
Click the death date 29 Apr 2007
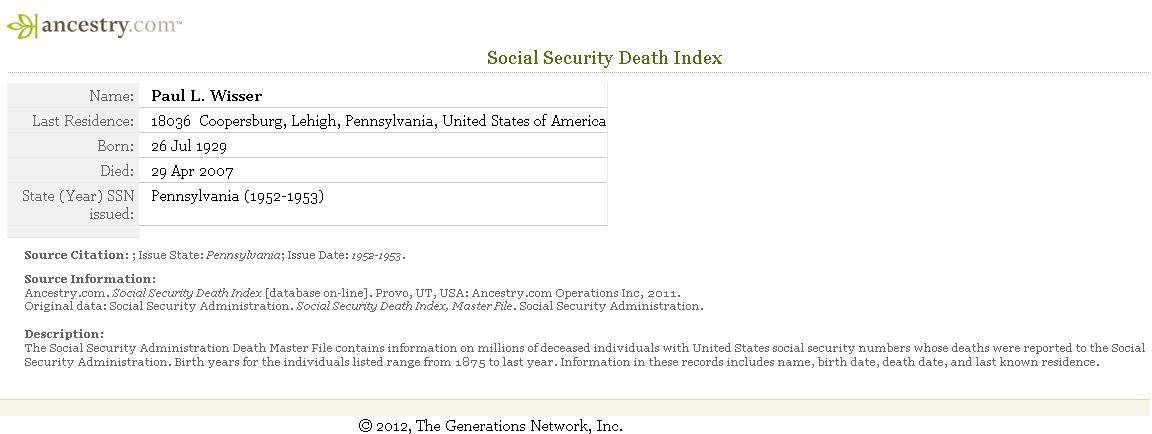[192, 172]
